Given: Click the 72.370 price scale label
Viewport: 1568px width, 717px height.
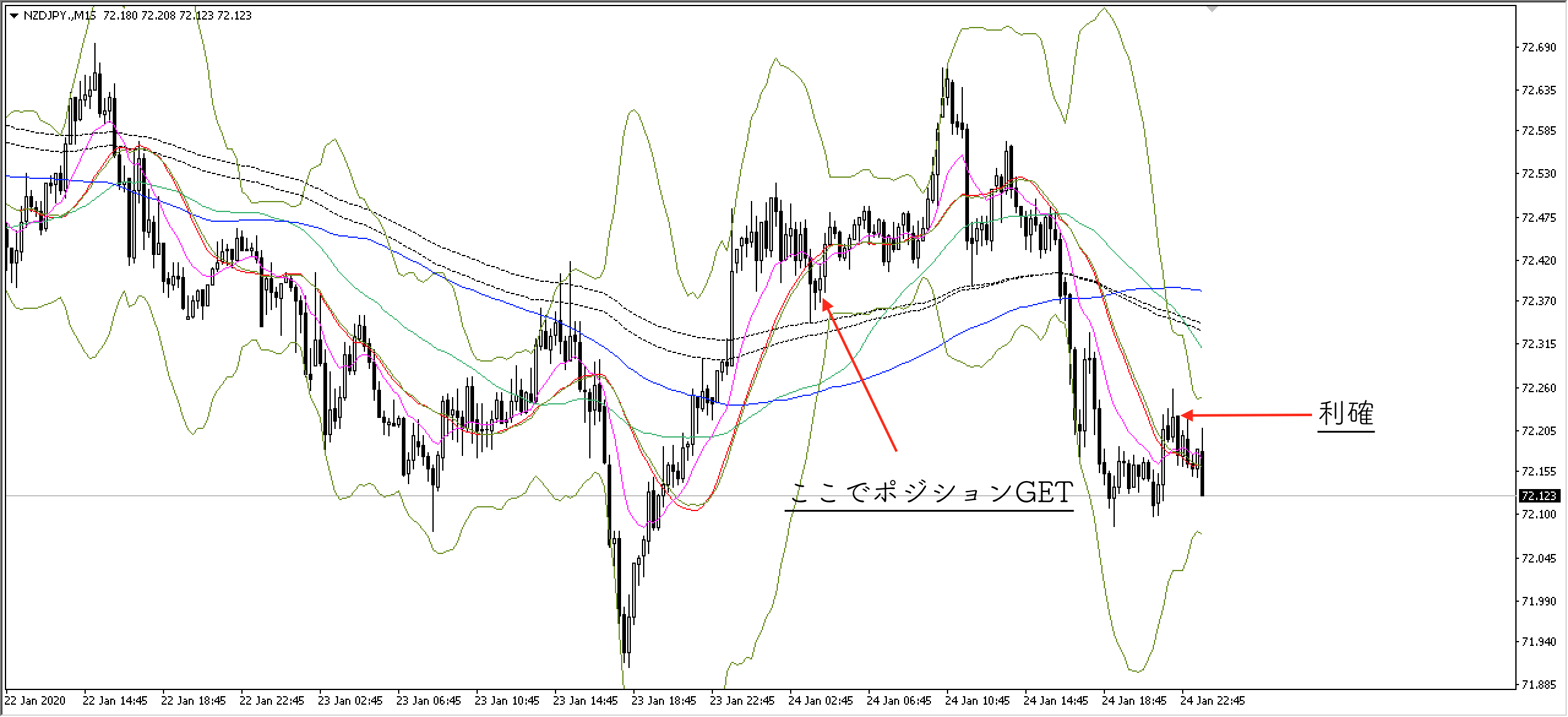Looking at the screenshot, I should coord(1539,301).
